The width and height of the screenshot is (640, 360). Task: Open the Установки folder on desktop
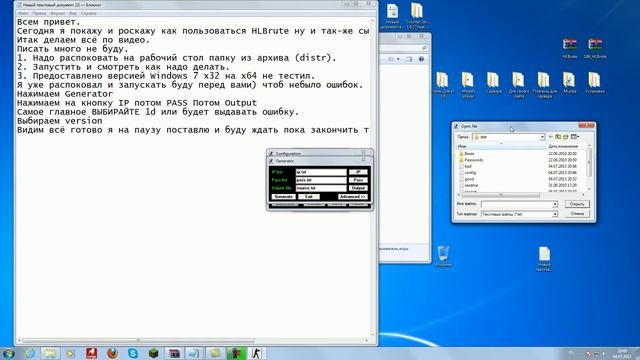(x=595, y=82)
